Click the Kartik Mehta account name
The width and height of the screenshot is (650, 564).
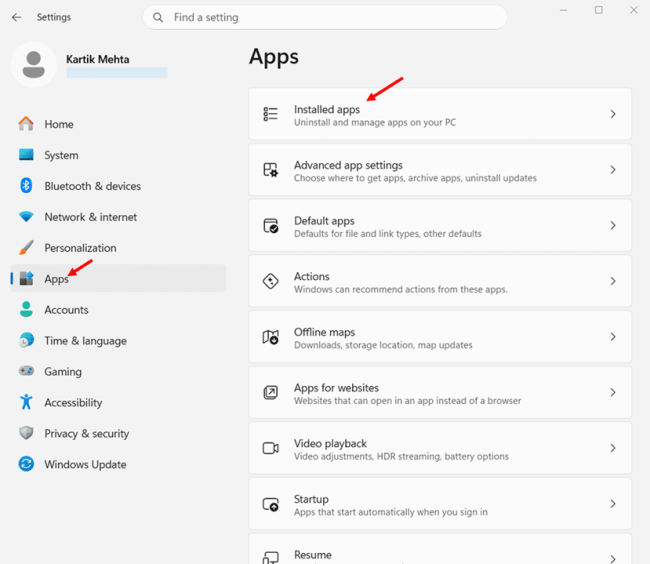click(x=97, y=59)
